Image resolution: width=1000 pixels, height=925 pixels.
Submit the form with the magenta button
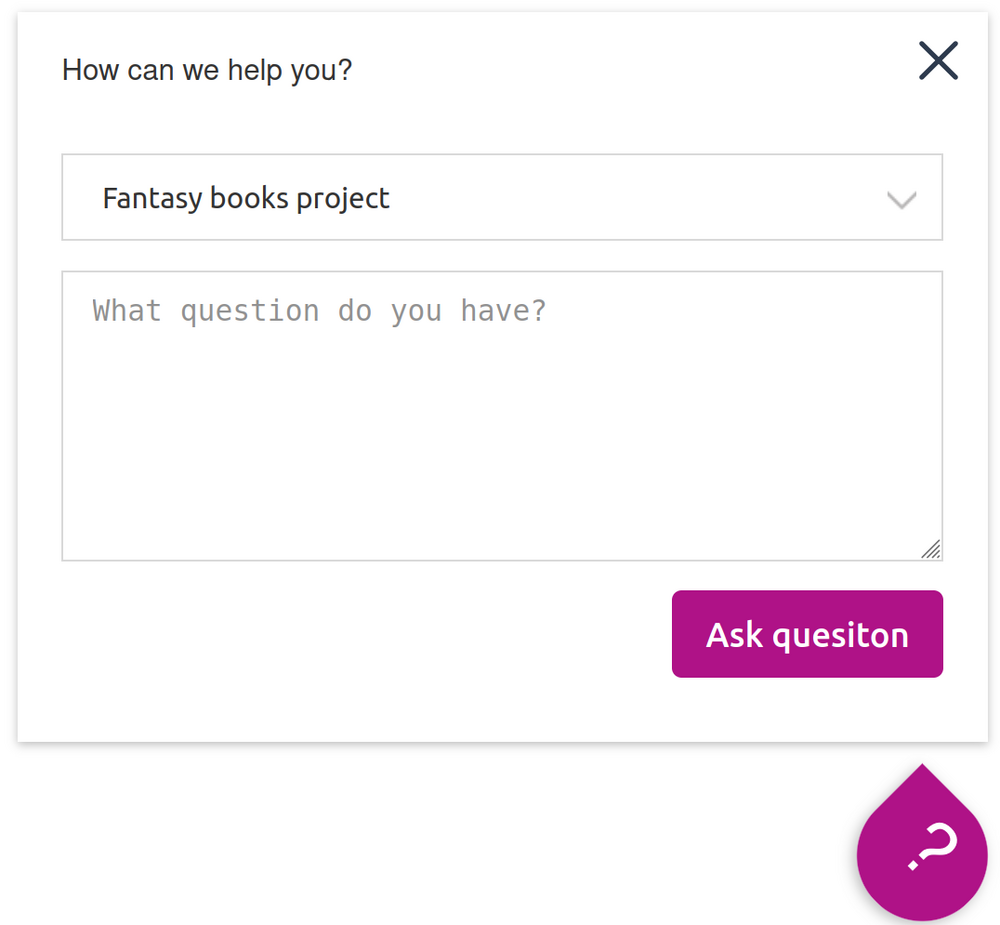(x=807, y=634)
